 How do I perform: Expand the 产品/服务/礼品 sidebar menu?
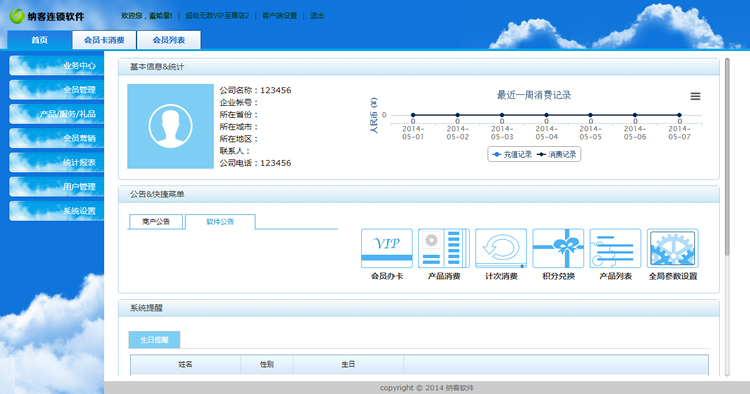coord(56,114)
